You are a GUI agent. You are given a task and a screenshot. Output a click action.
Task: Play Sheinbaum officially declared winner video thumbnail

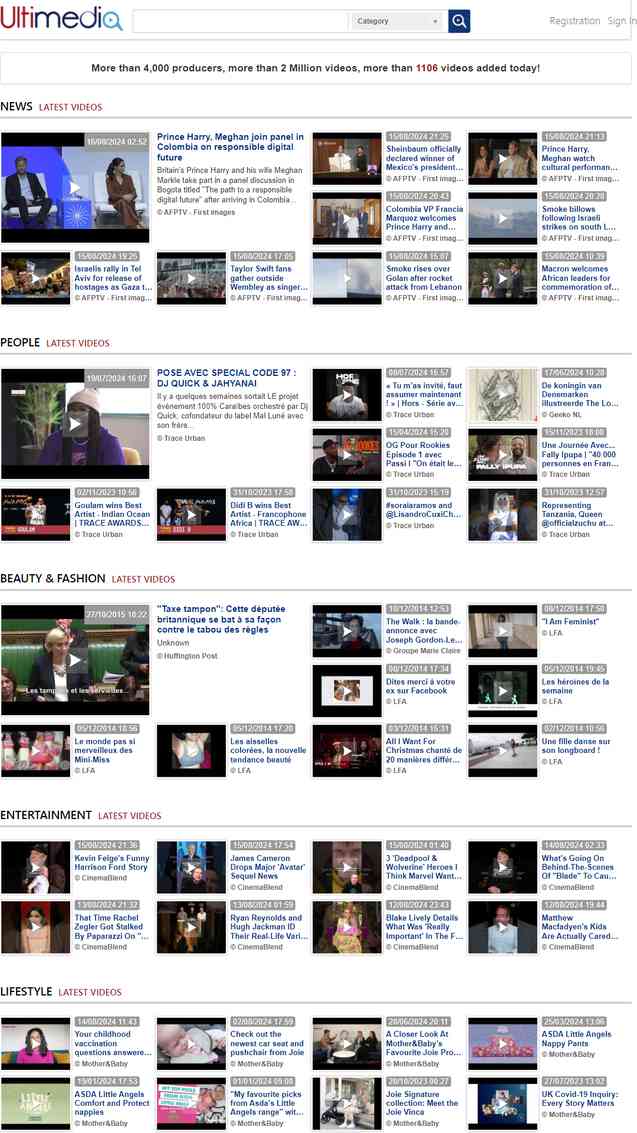point(347,158)
